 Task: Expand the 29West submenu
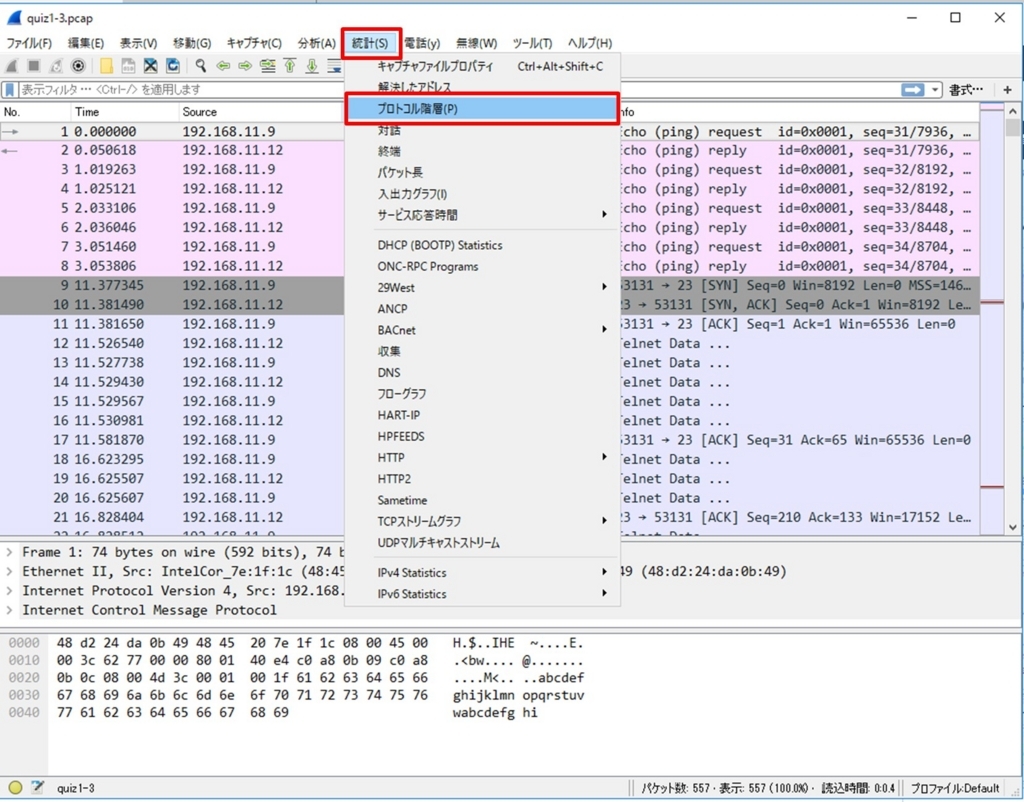604,287
